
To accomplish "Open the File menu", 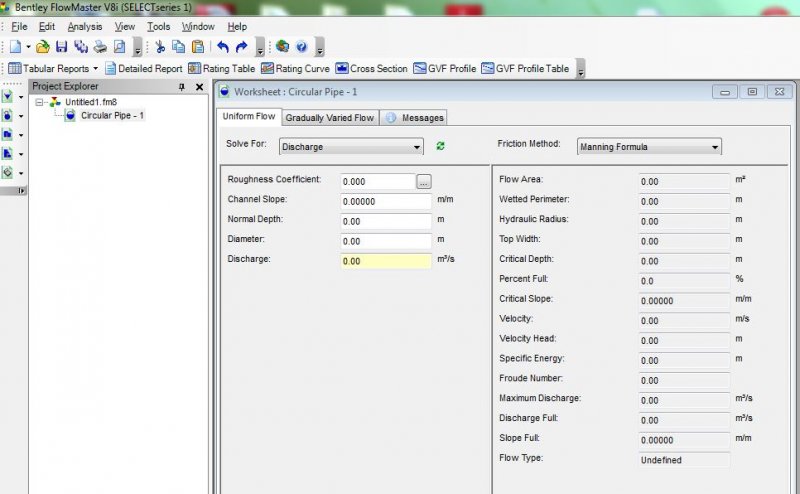I will [x=19, y=27].
